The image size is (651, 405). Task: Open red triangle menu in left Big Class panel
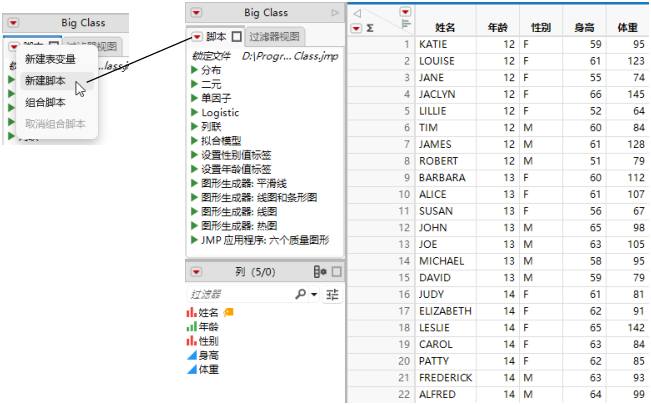tap(13, 22)
